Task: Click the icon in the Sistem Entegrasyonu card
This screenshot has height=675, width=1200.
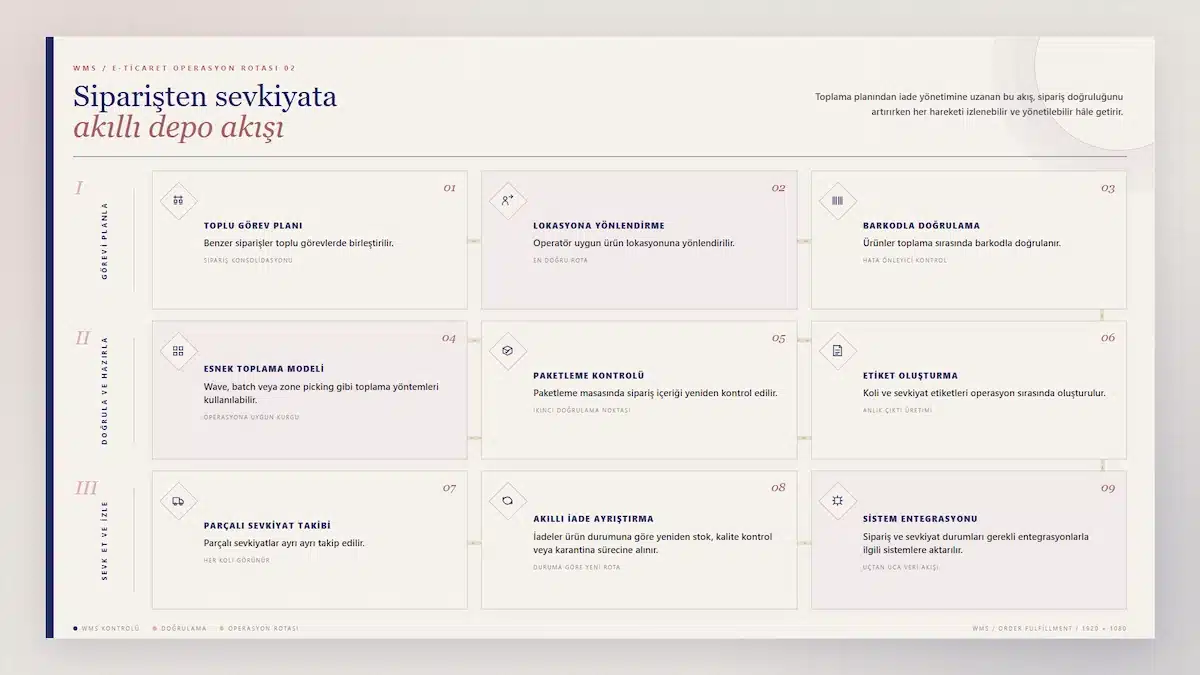Action: pyautogui.click(x=837, y=501)
